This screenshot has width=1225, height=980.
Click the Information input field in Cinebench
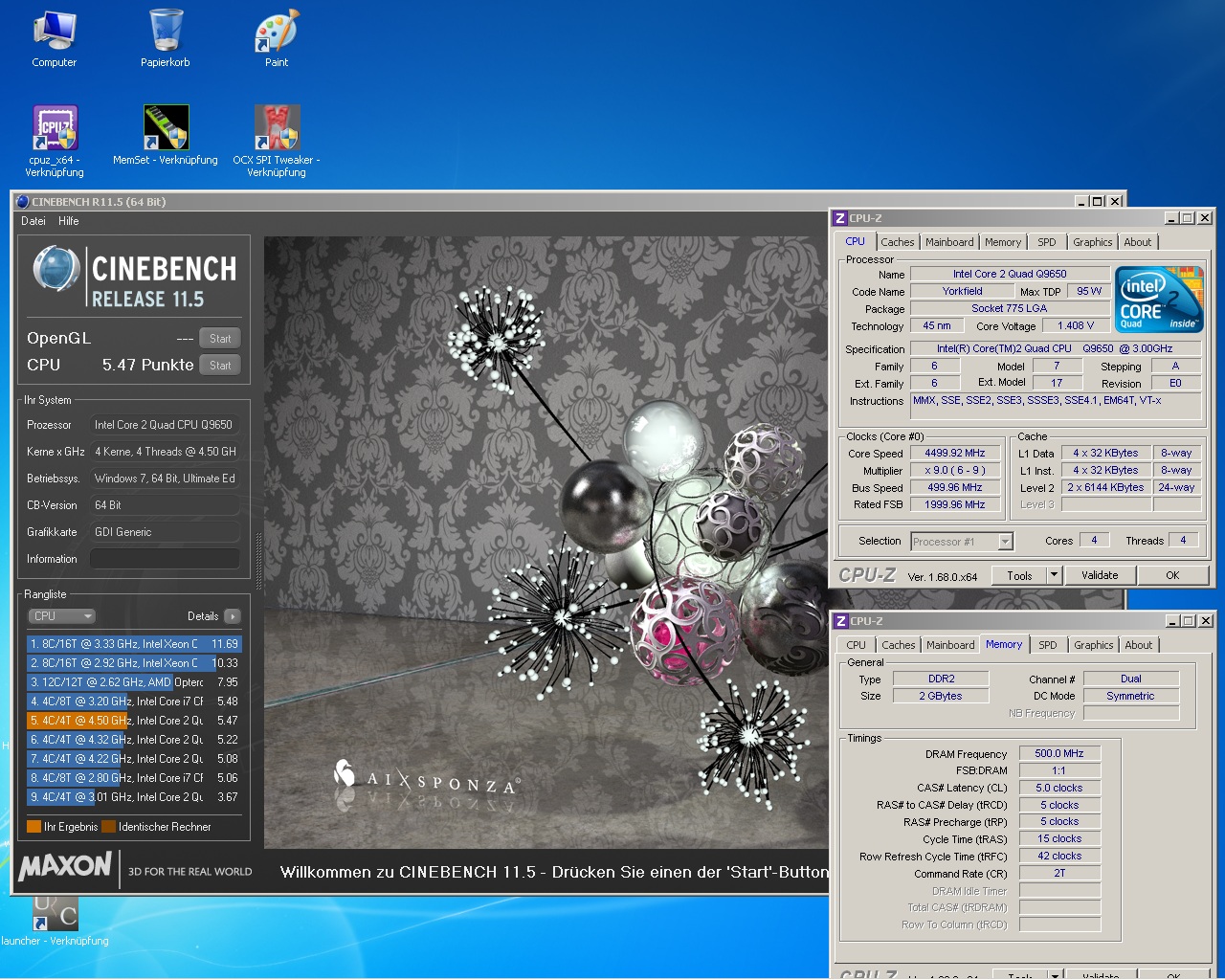click(x=165, y=559)
